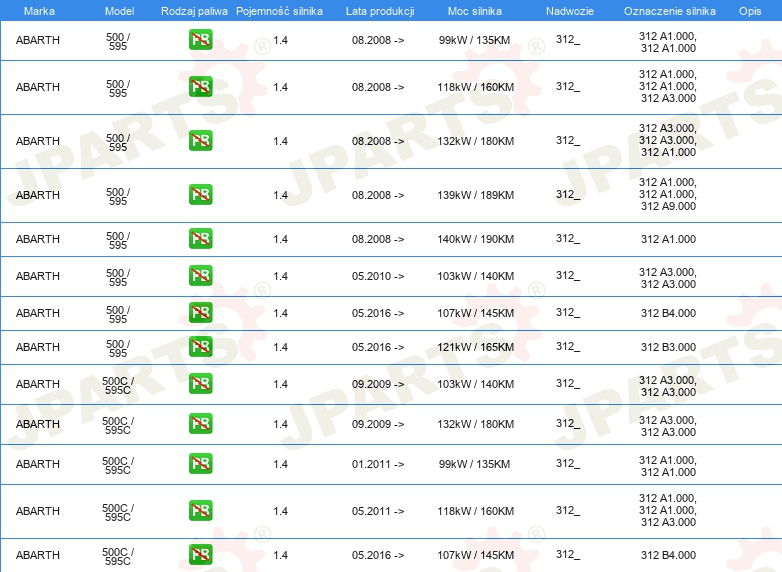Click the petrol icon in the 500C/595C 132kW / 180KM row
782x572 pixels.
[200, 423]
